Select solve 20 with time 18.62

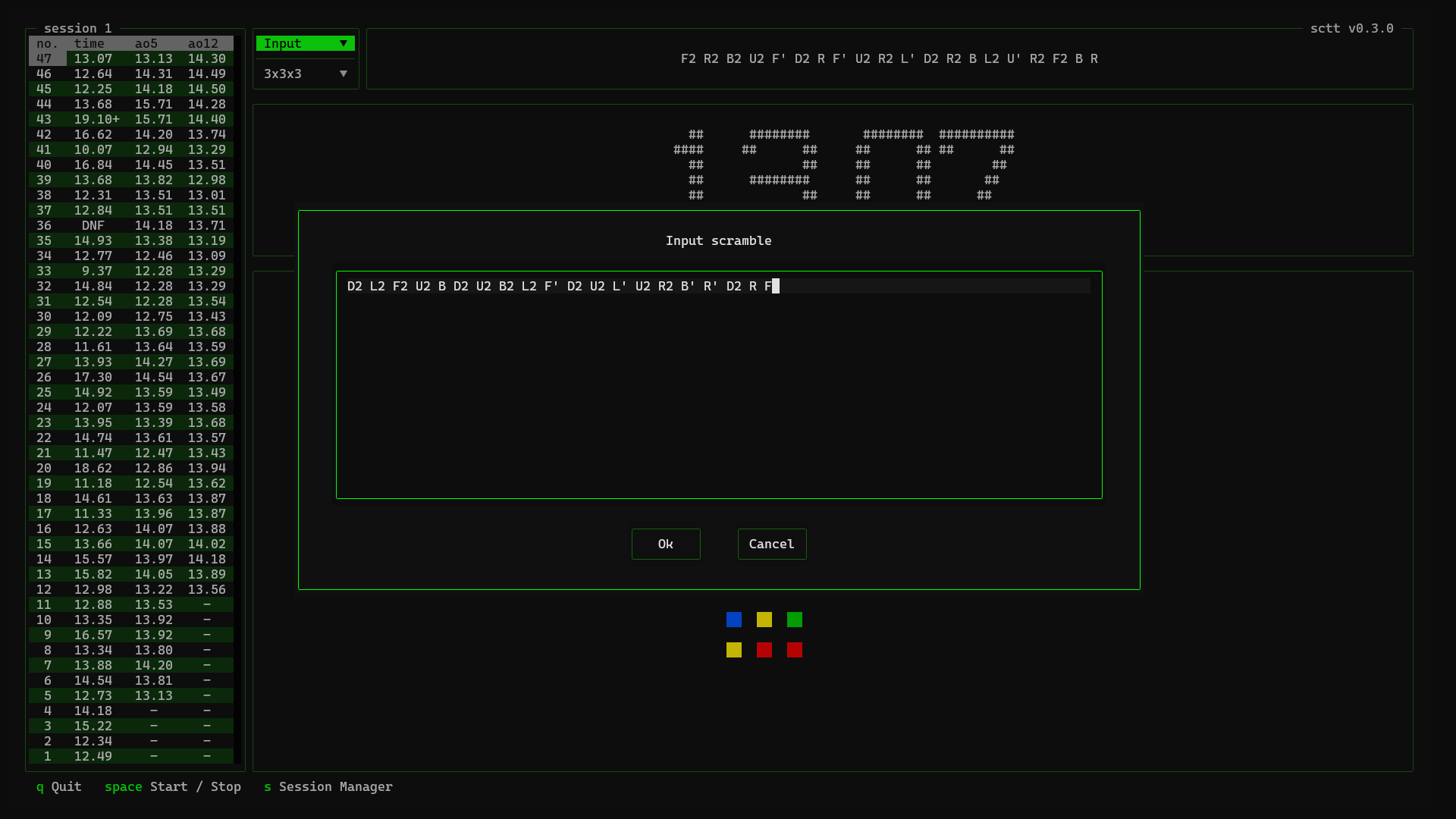[131, 468]
